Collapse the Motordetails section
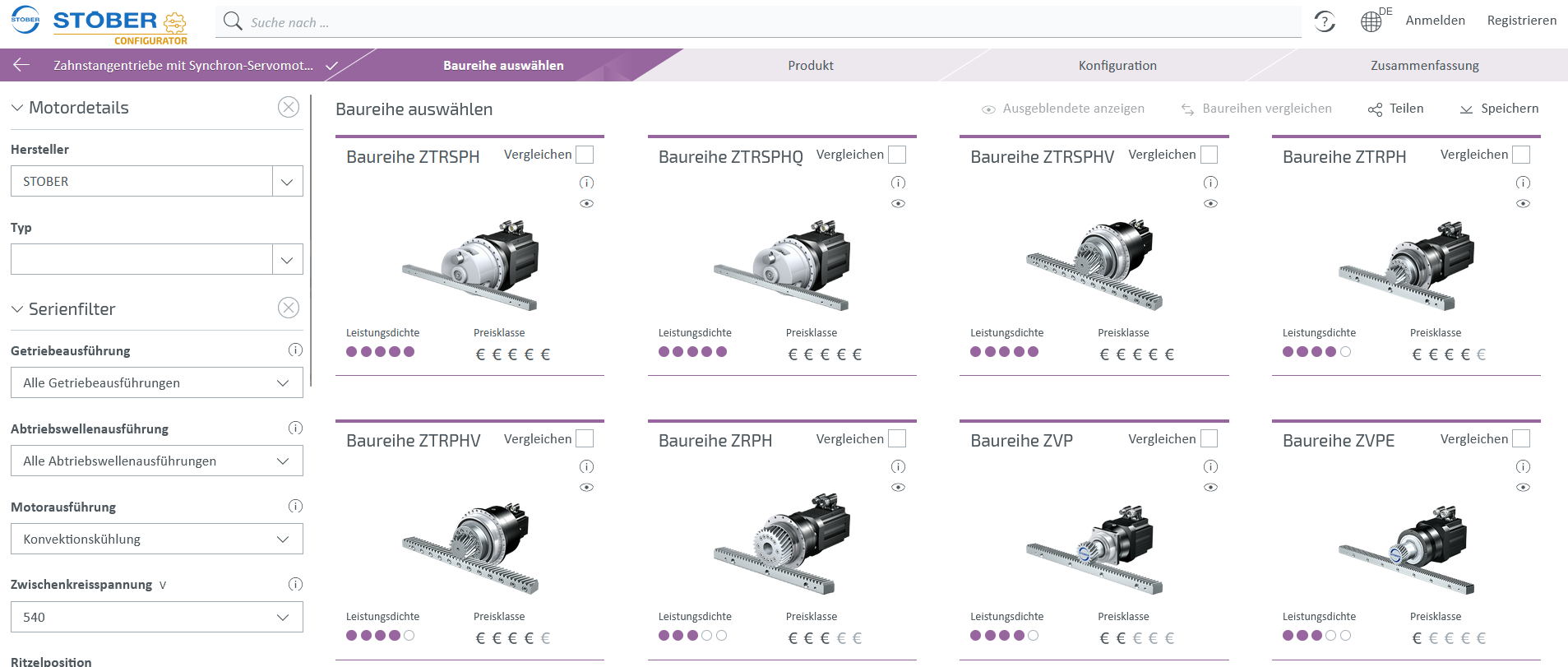This screenshot has height=667, width=1568. pyautogui.click(x=17, y=108)
